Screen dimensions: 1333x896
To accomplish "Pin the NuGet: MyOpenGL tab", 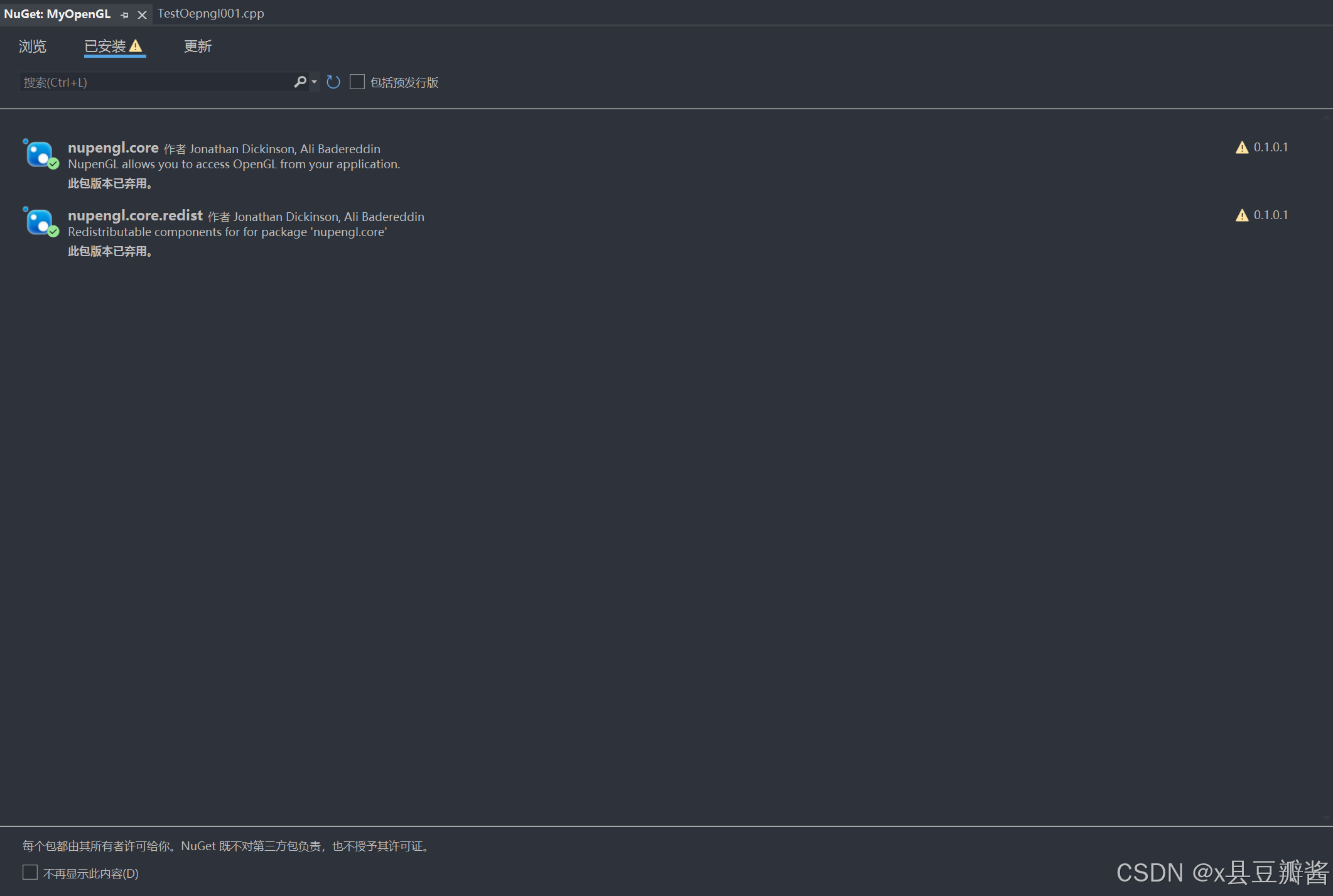I will tap(124, 14).
